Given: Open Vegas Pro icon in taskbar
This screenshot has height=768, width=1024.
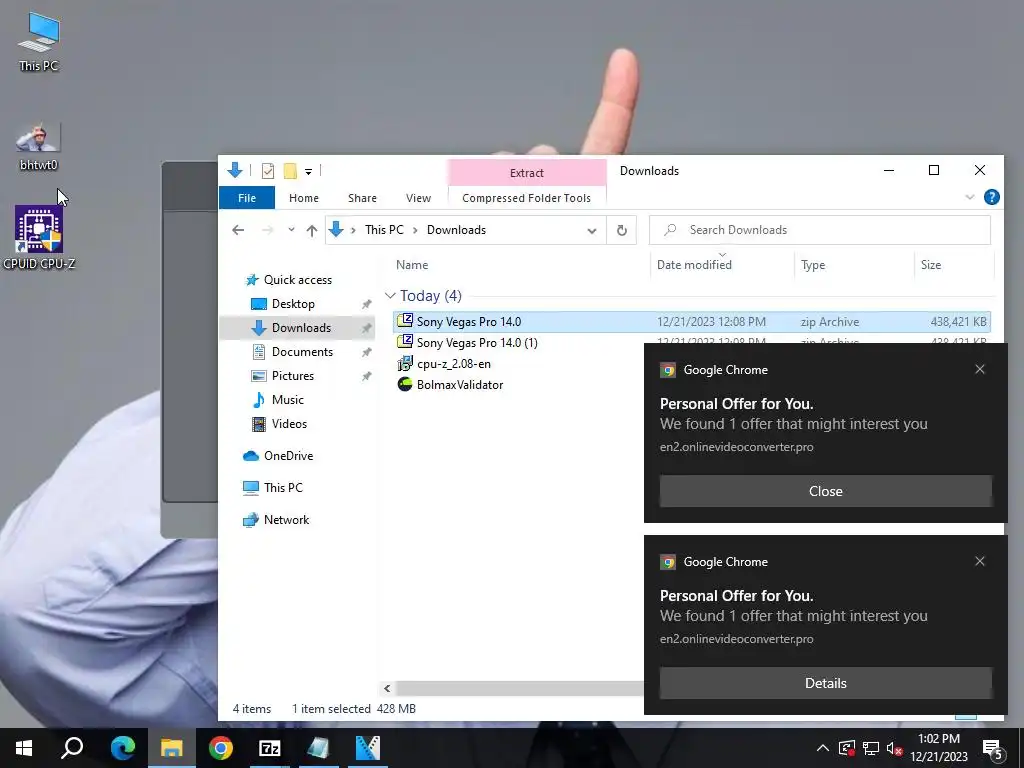Looking at the screenshot, I should click(368, 748).
